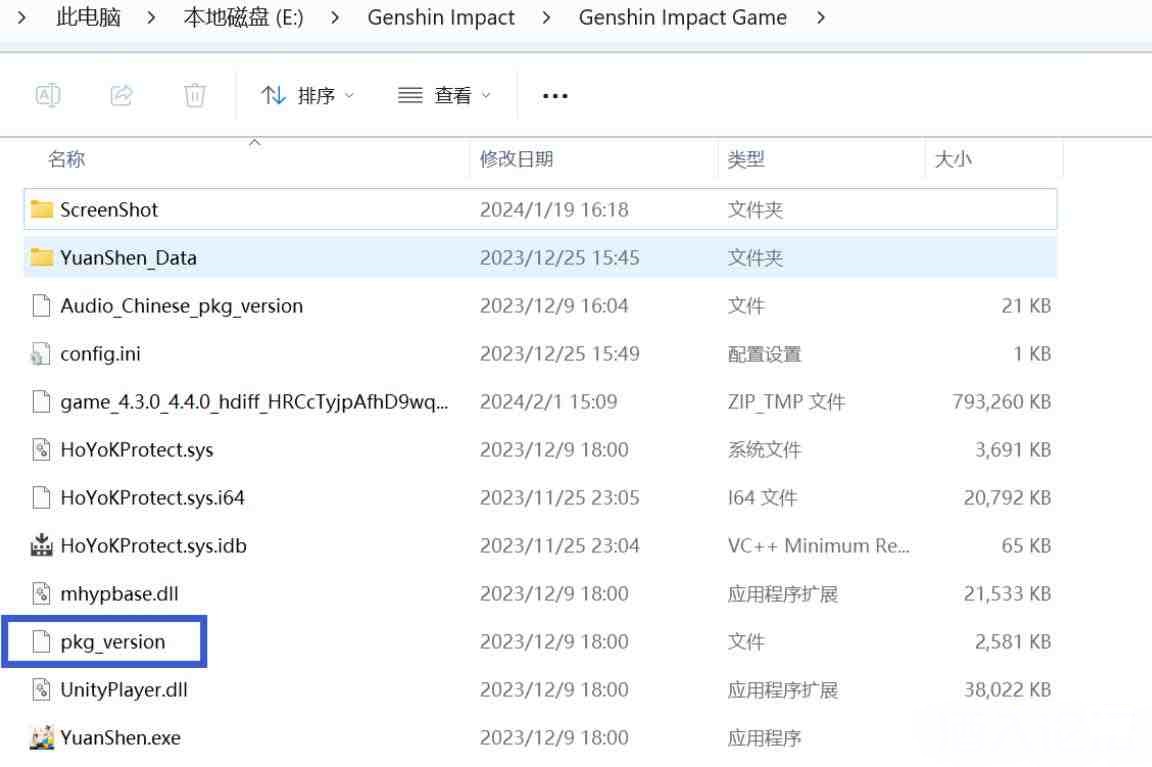Viewport: 1152px width, 767px height.
Task: Select the Audio_Chinese_pkg_version file name
Action: [181, 306]
